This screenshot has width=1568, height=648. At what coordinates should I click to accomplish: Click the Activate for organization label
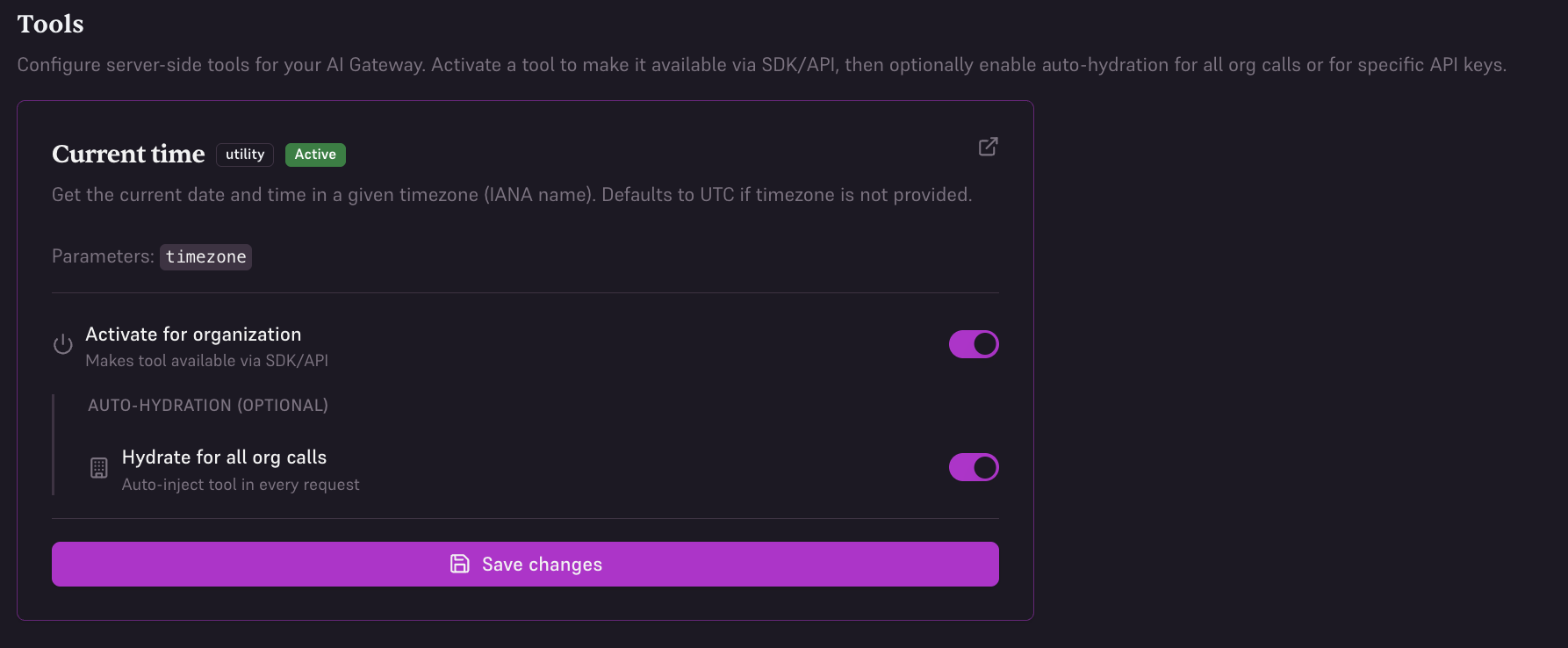(x=193, y=335)
